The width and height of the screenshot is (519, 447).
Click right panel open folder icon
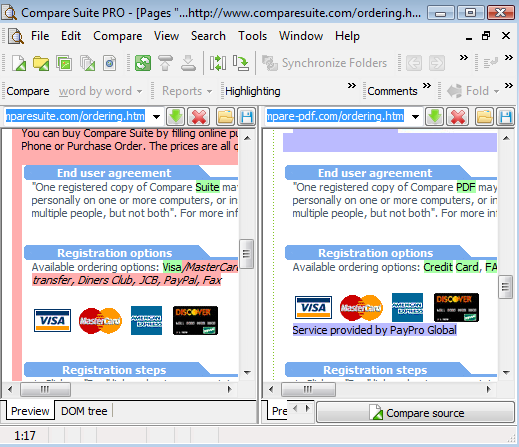coord(484,117)
